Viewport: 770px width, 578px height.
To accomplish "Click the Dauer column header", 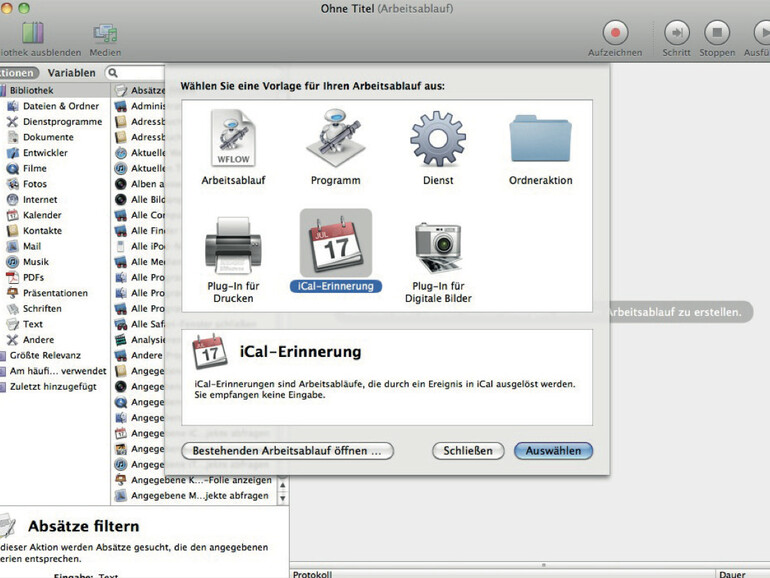I will click(x=743, y=574).
